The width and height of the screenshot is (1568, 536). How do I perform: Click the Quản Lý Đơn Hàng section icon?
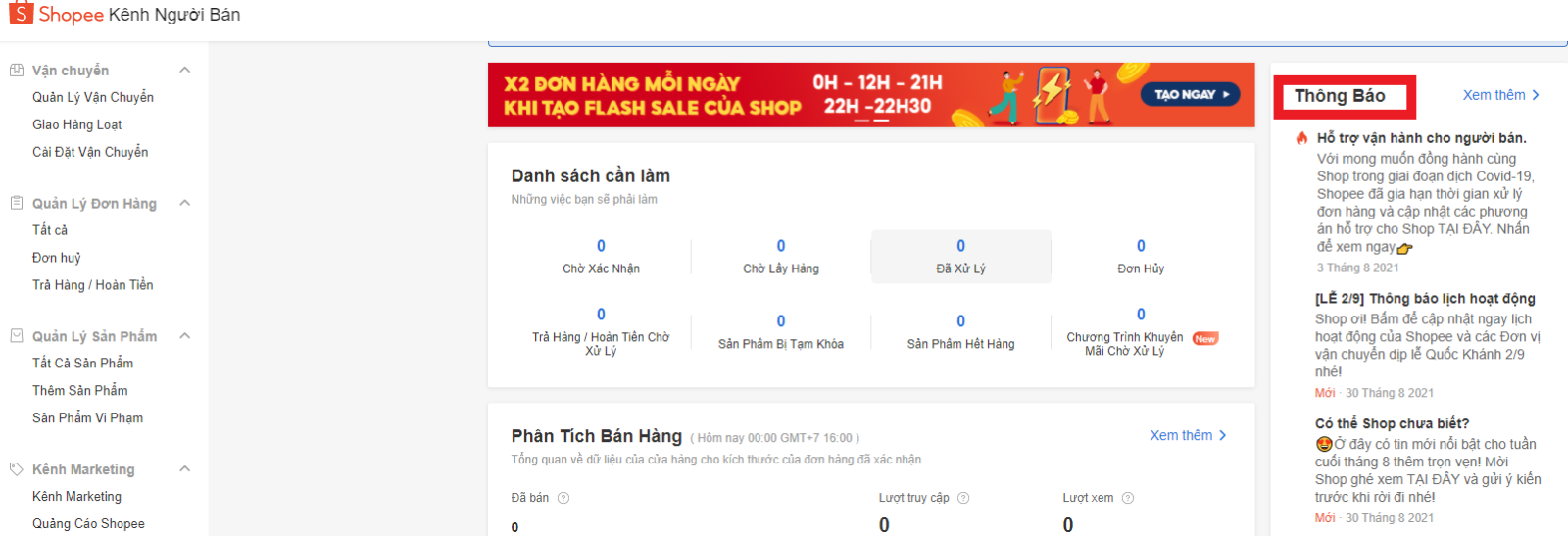point(17,203)
